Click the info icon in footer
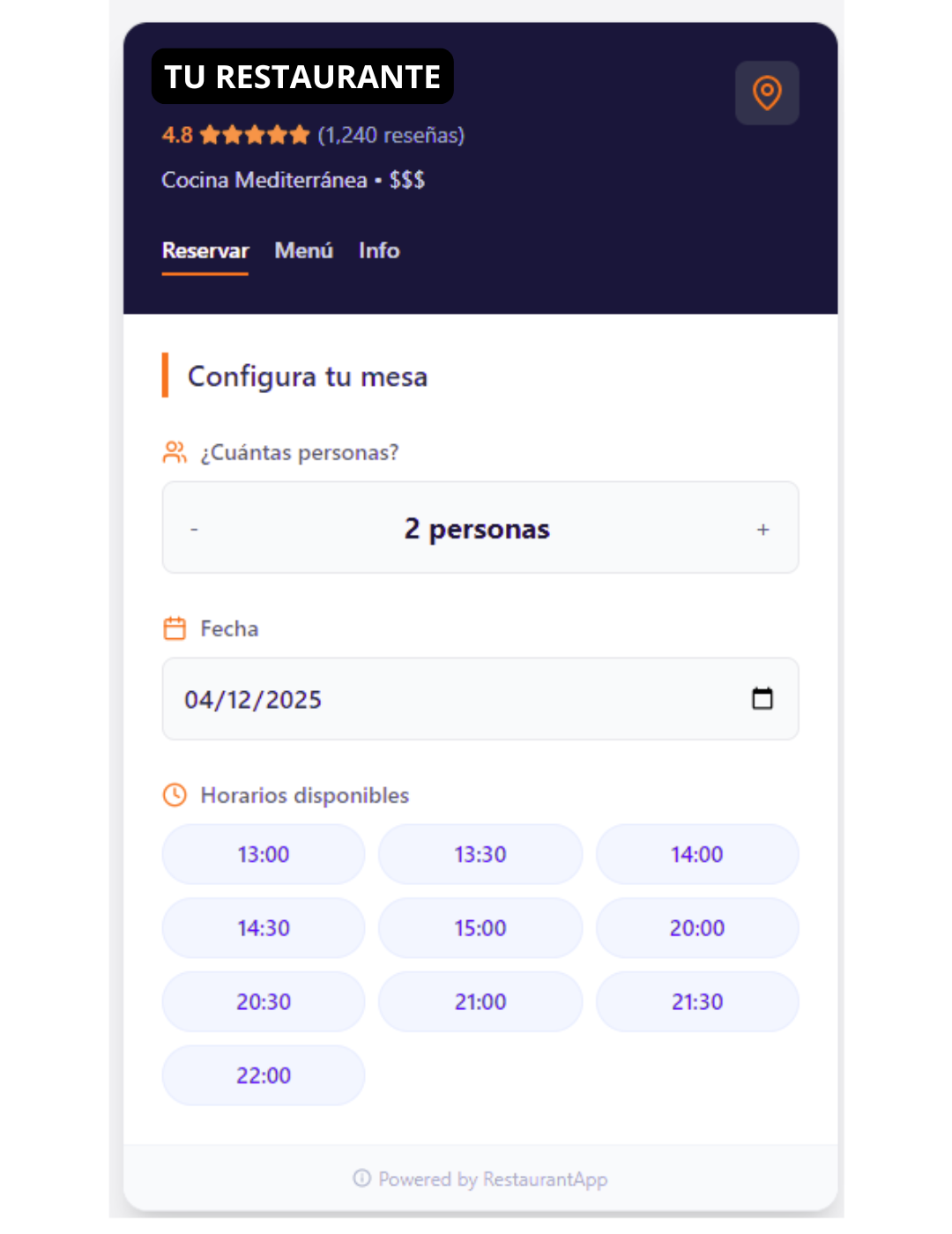The image size is (952, 1234). coord(361,1178)
